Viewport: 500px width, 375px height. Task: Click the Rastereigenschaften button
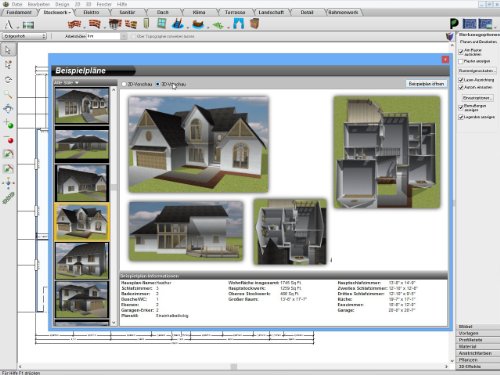(477, 71)
